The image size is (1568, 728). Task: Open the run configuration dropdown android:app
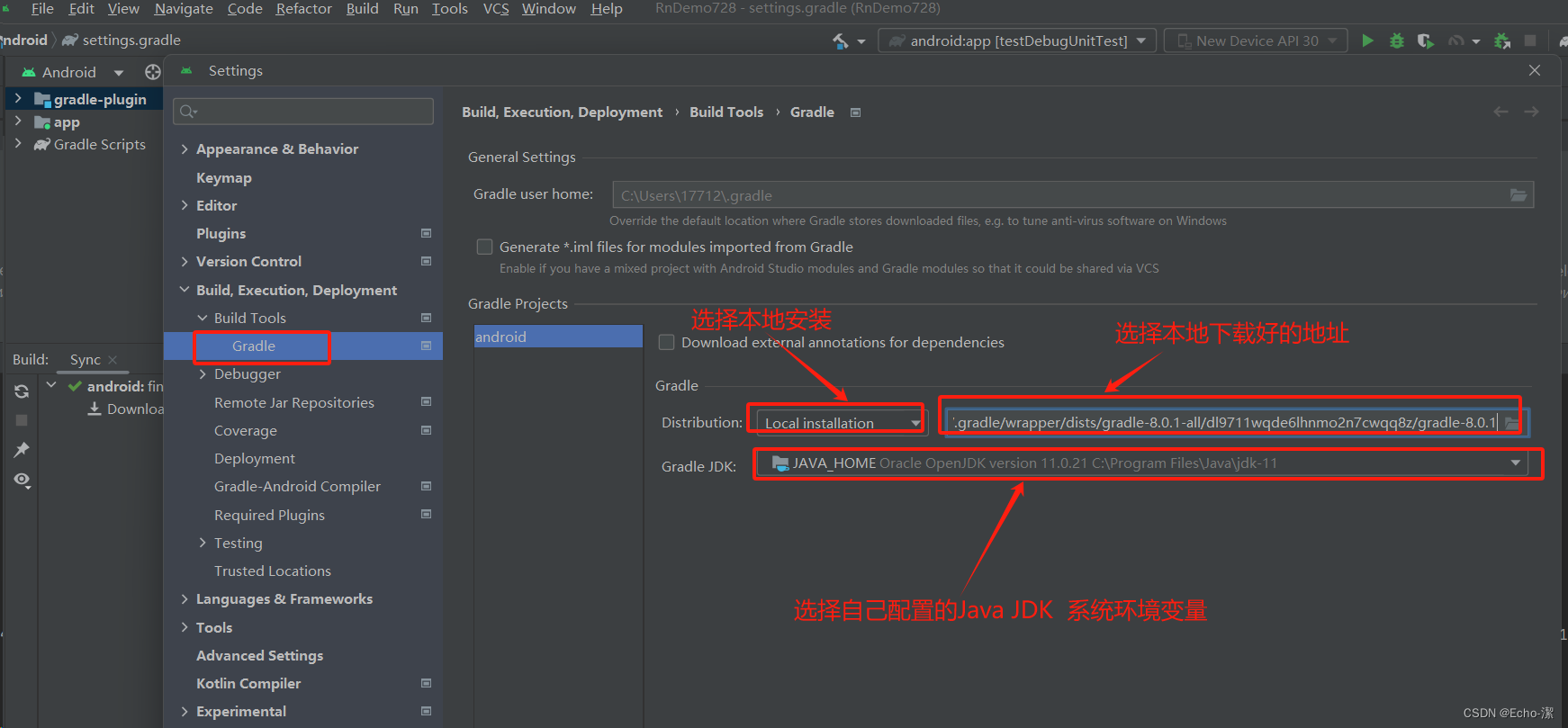coord(1016,40)
